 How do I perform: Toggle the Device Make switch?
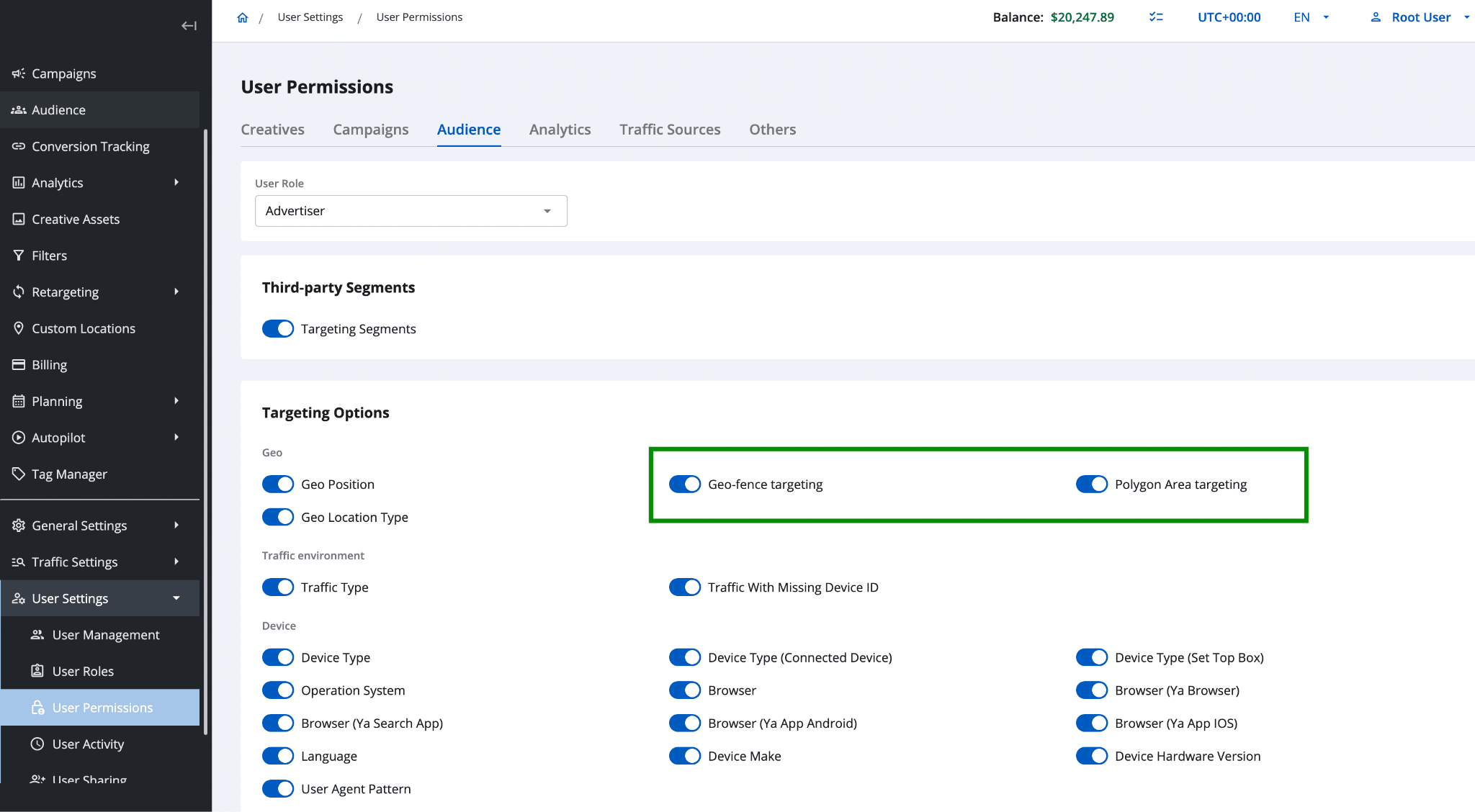685,757
